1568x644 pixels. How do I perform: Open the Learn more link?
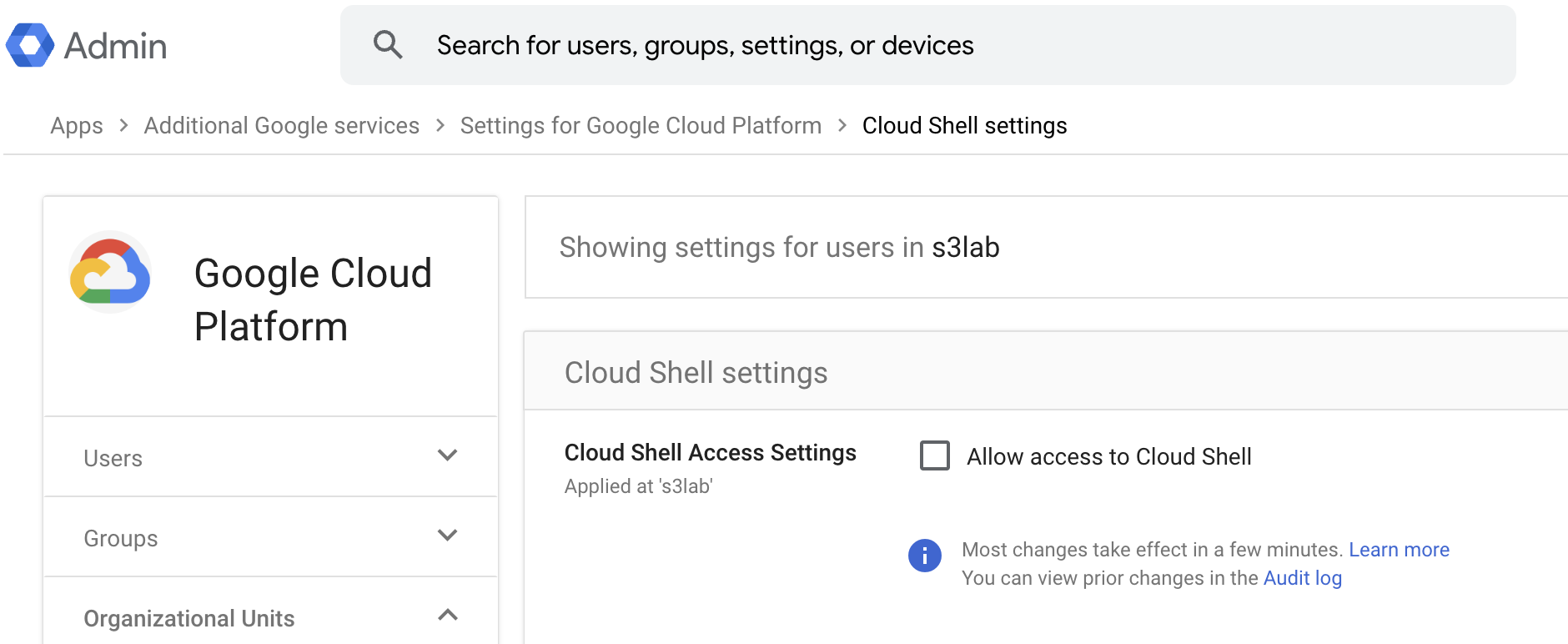point(1399,550)
